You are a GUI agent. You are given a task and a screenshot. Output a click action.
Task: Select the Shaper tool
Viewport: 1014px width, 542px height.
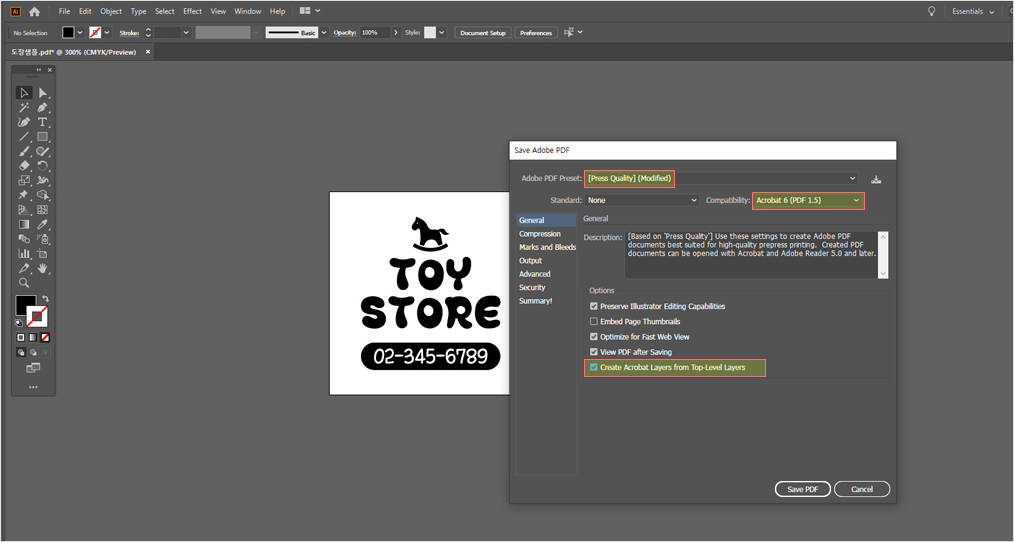coord(43,151)
